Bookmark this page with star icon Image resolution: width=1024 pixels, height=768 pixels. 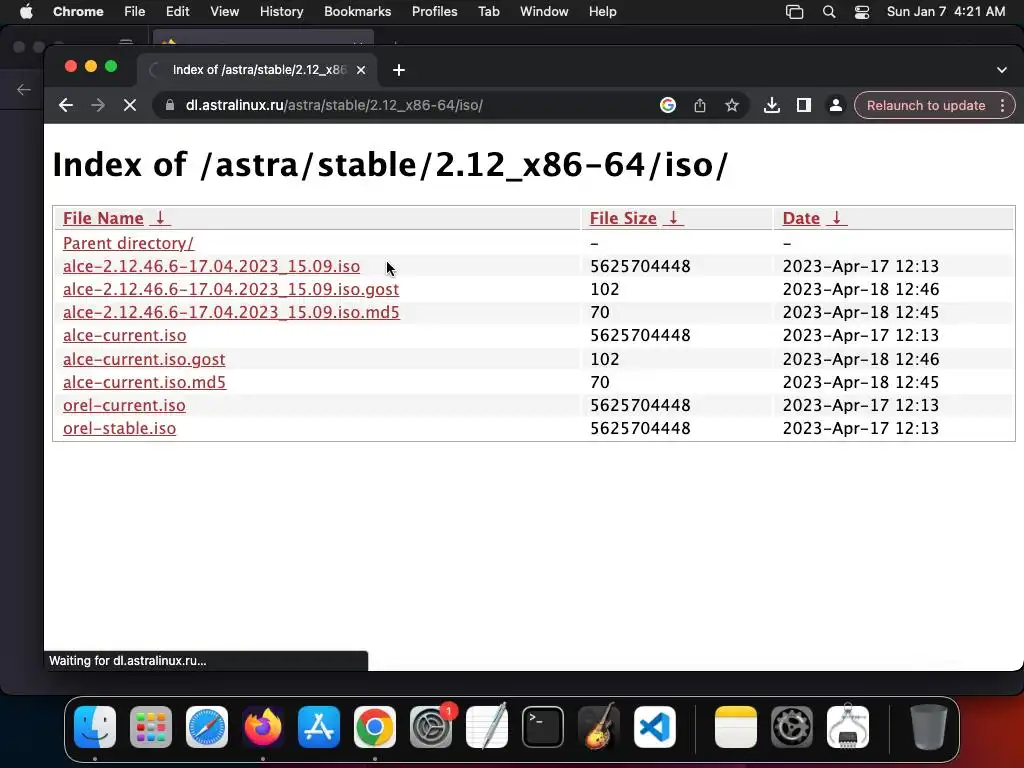[731, 105]
